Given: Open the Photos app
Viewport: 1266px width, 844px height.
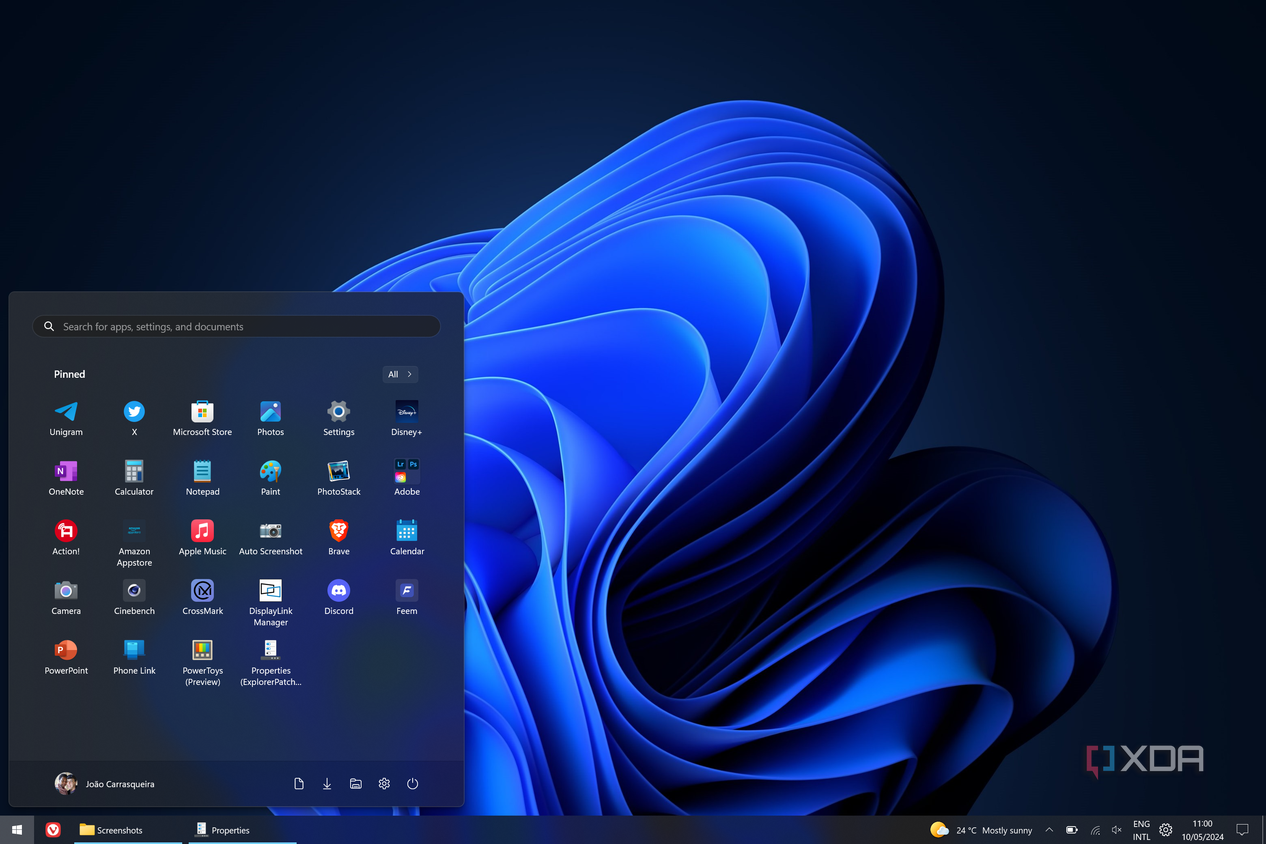Looking at the screenshot, I should [270, 418].
